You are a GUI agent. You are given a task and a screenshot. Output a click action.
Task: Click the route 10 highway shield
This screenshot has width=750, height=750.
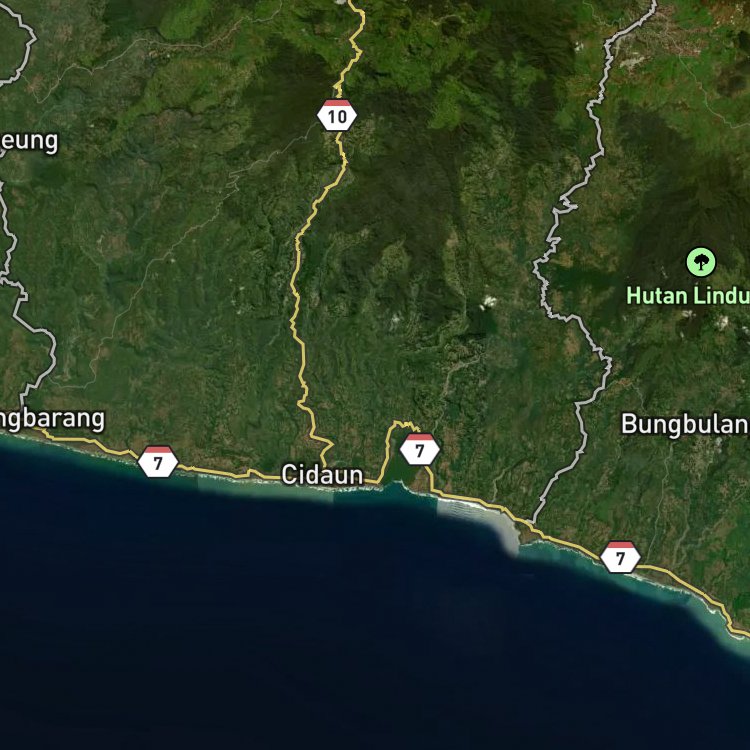click(x=337, y=115)
